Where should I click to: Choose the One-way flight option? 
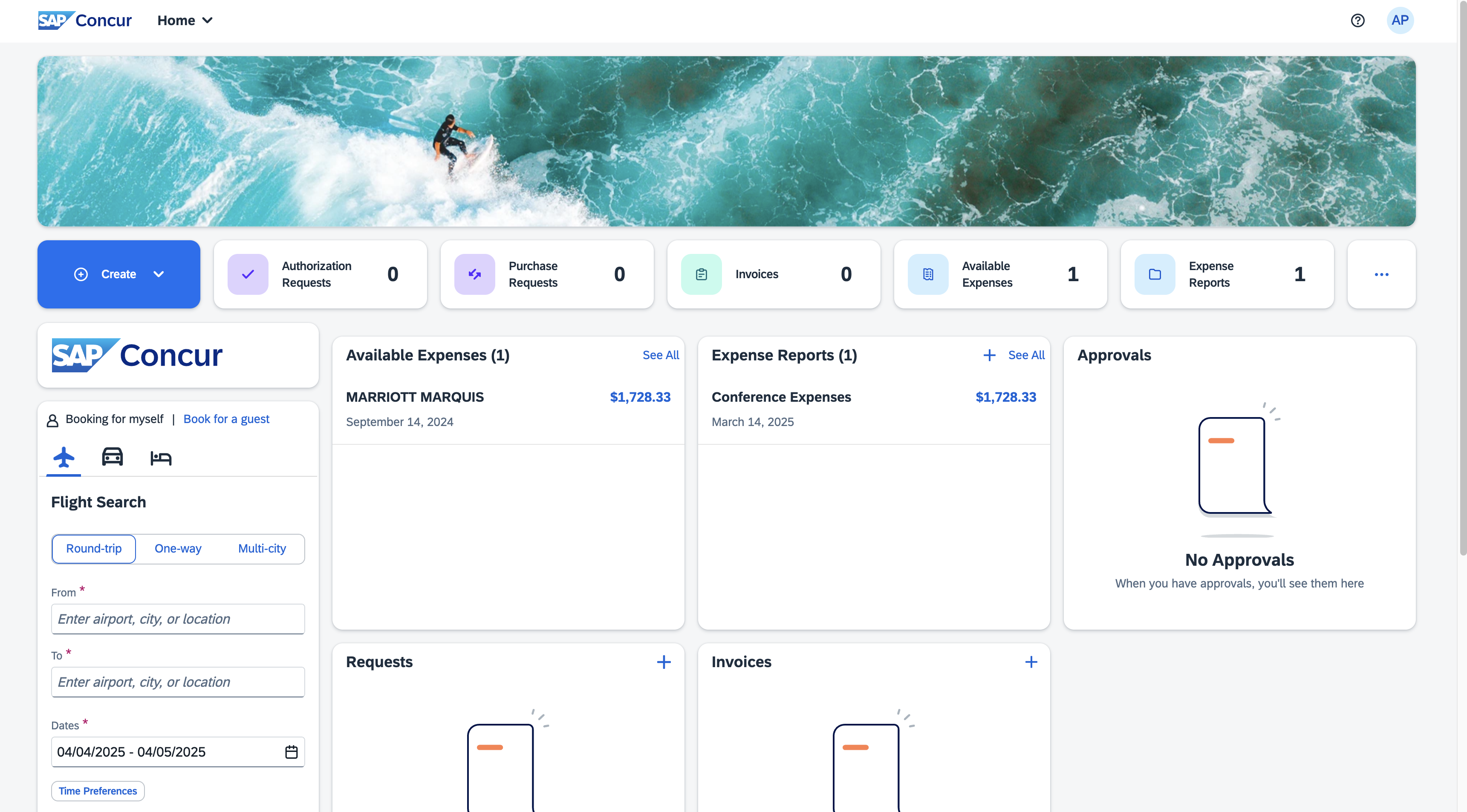[178, 548]
